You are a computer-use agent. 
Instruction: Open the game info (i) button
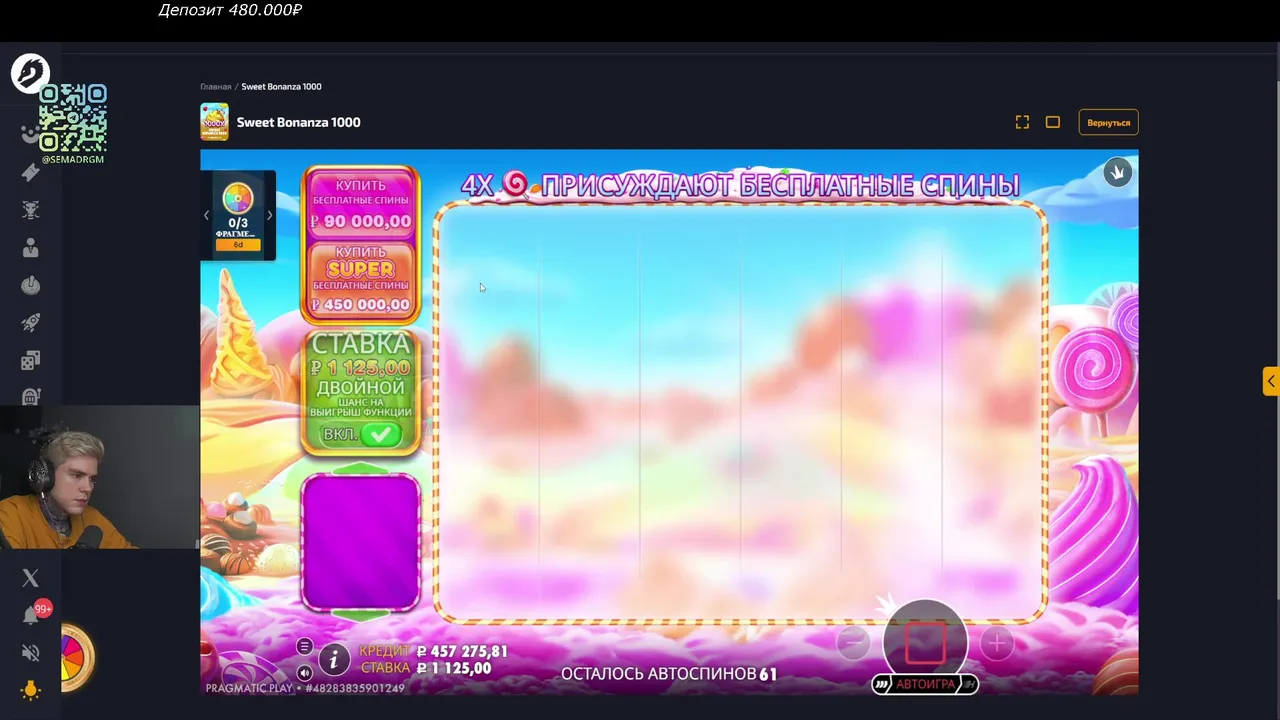pyautogui.click(x=334, y=659)
